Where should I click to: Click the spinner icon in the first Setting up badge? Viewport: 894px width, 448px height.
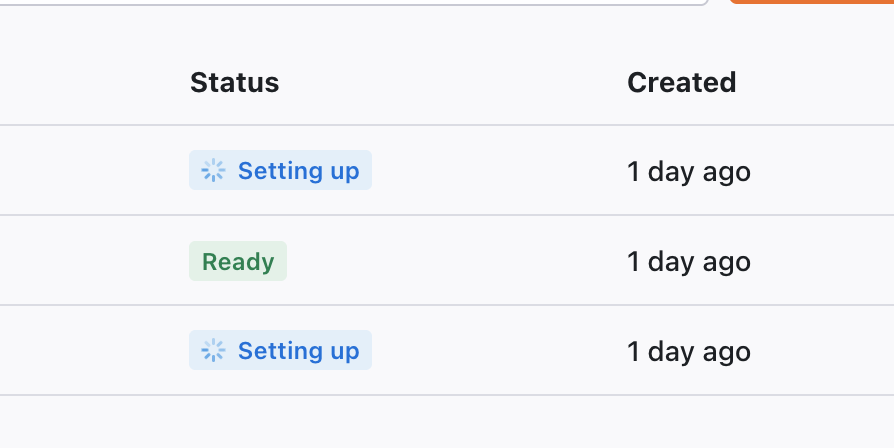coord(213,170)
